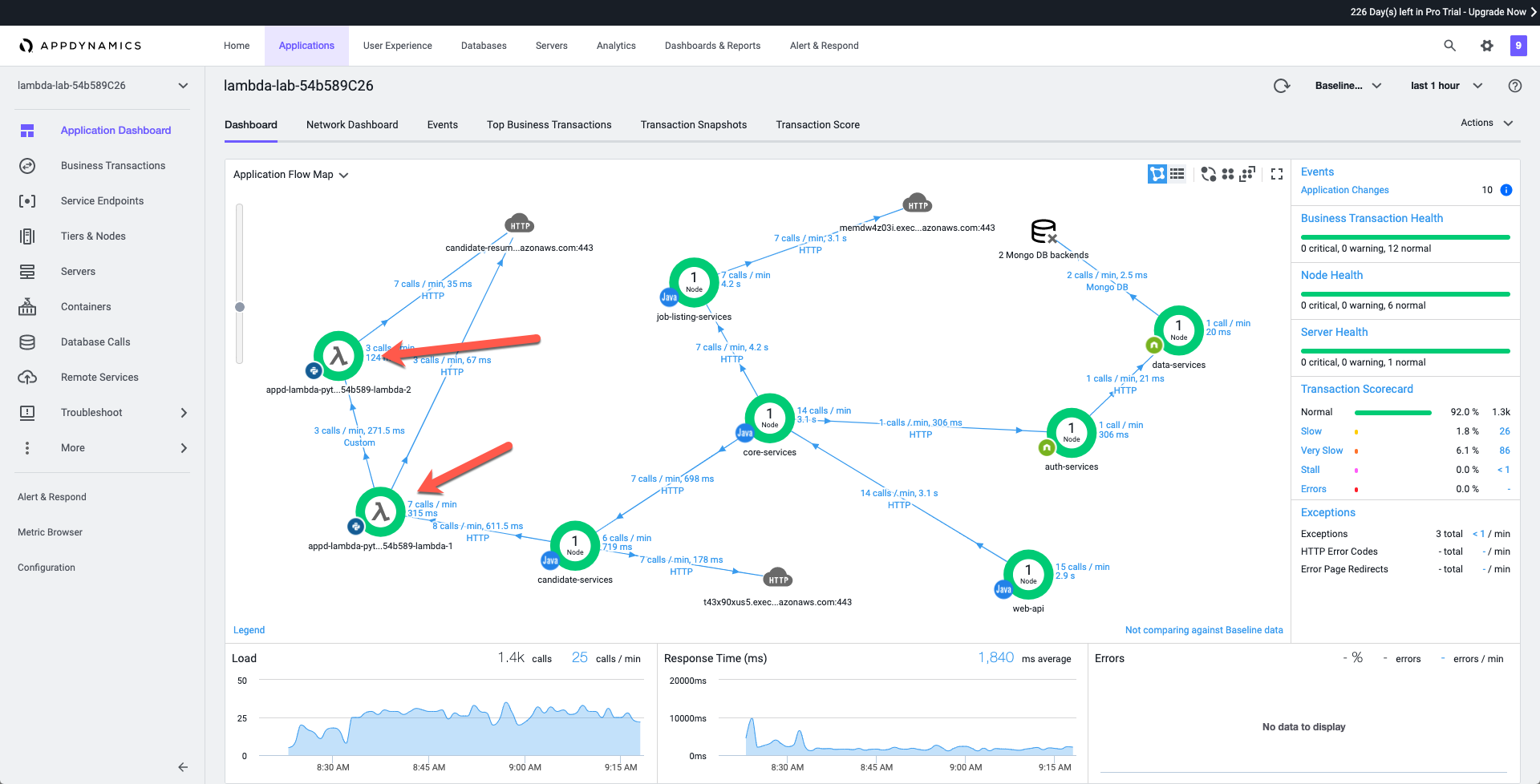Screen dimensions: 1540x784
Task: Open the settings gear icon
Action: 1487,46
